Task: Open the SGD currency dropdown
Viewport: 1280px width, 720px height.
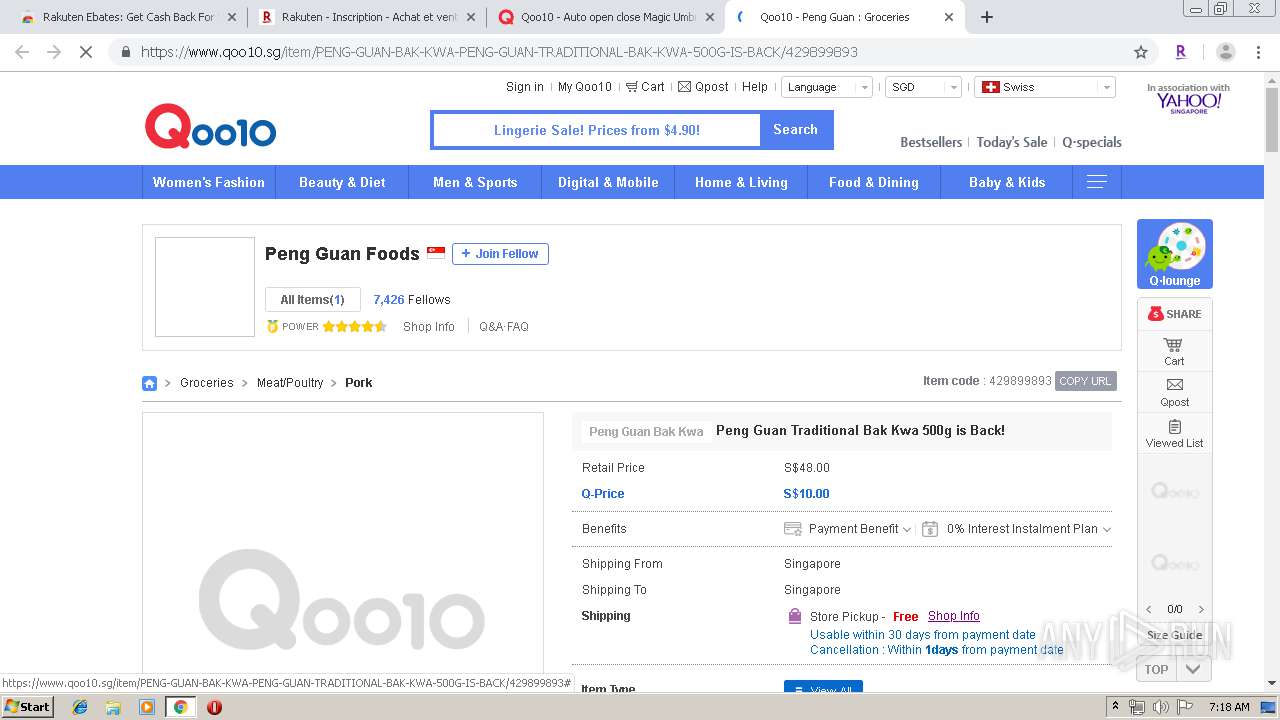Action: tap(923, 87)
